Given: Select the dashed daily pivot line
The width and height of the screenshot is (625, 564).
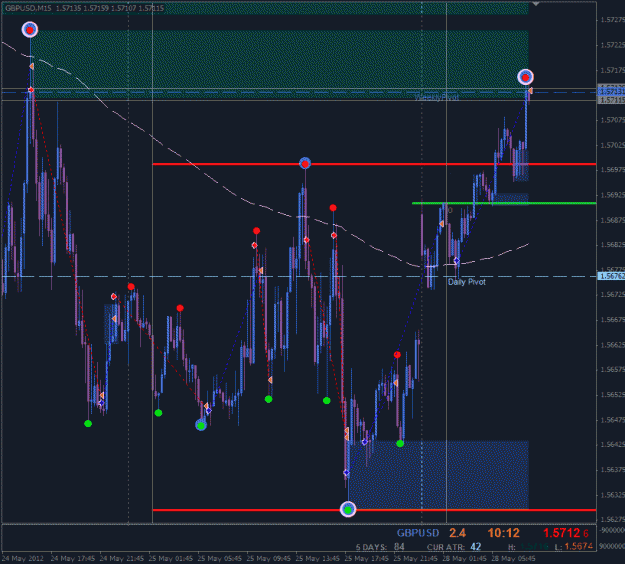Looking at the screenshot, I should [299, 276].
